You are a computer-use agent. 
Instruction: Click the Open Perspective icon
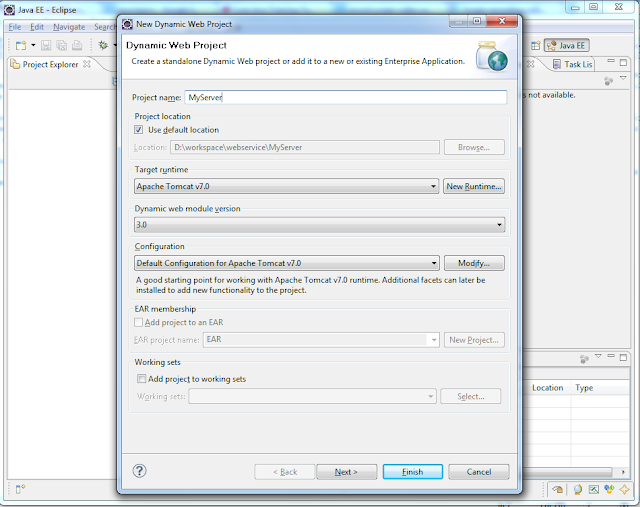536,45
